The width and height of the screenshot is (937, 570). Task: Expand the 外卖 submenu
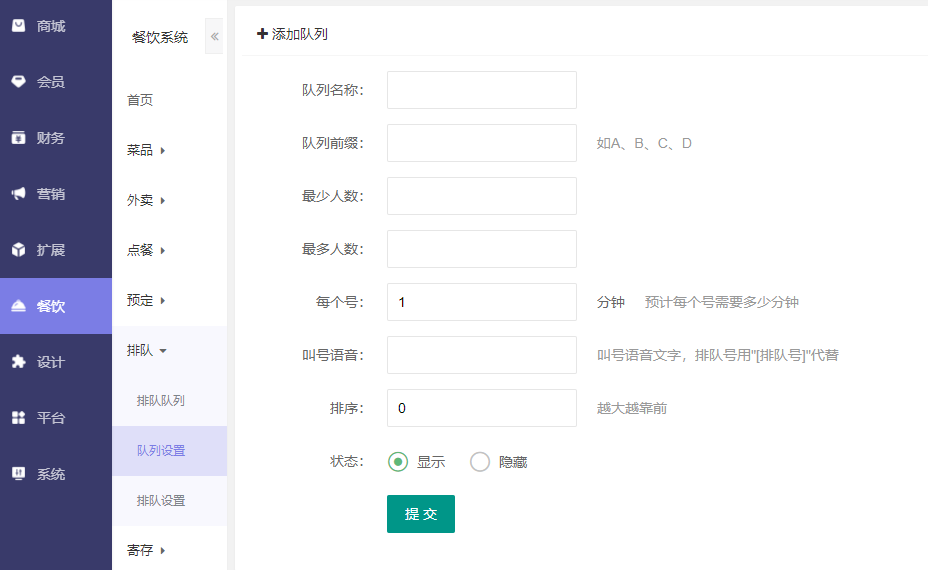coord(146,200)
